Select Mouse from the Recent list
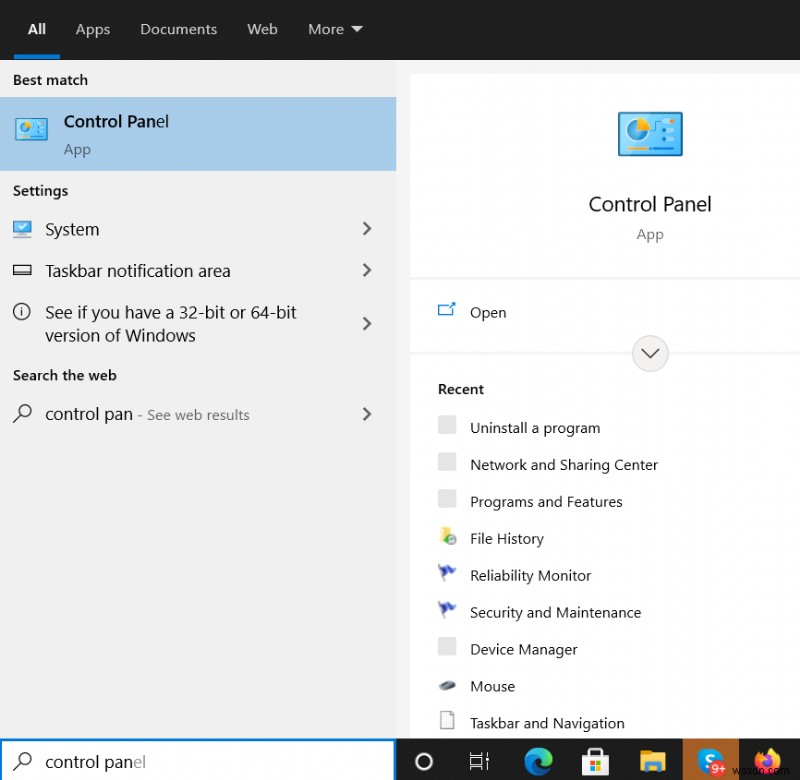 (x=491, y=686)
